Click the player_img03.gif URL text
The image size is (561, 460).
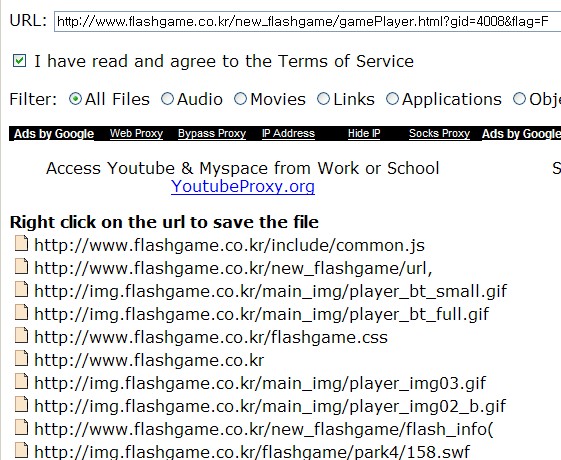pos(260,383)
